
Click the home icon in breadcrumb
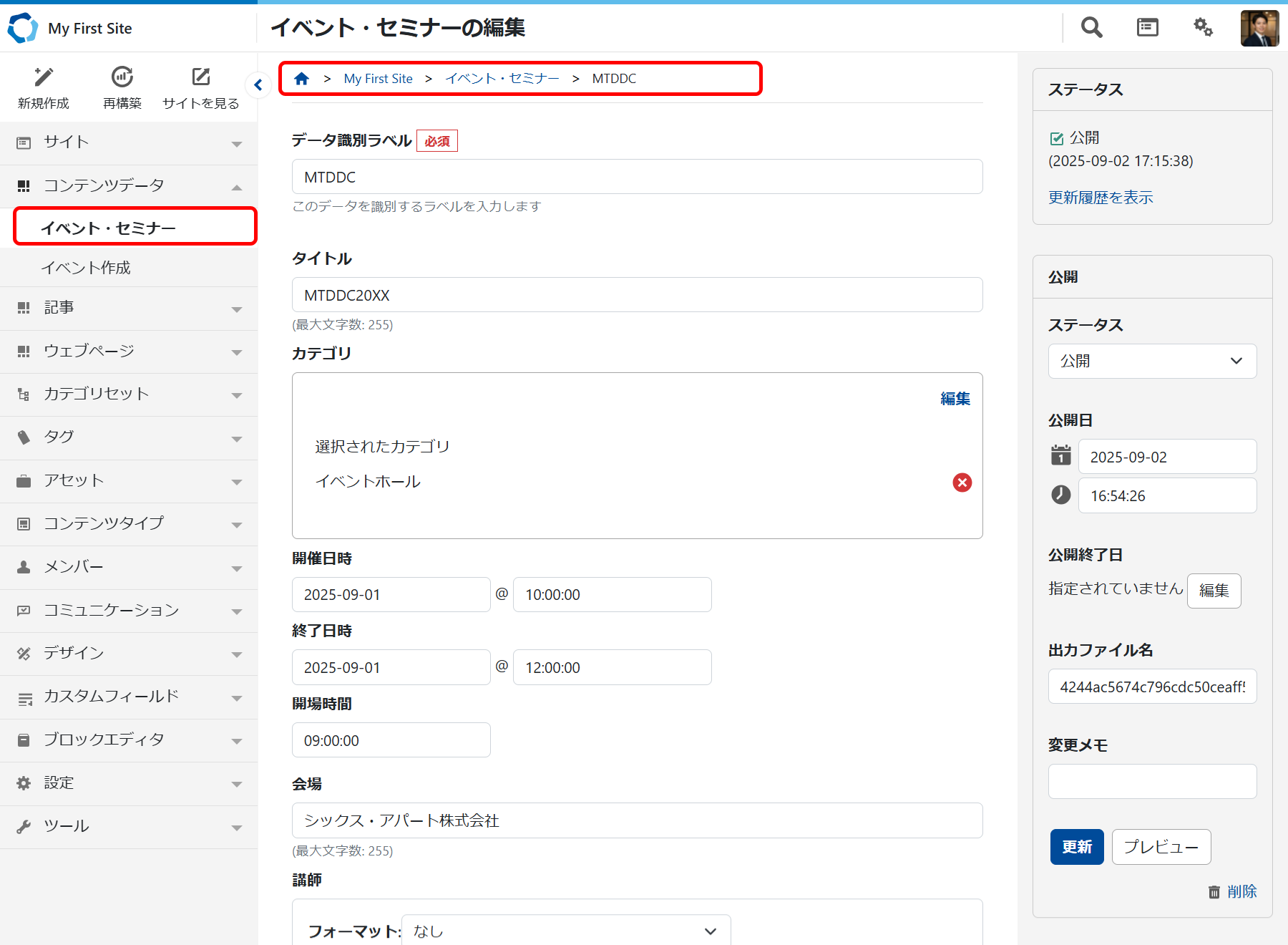(x=302, y=79)
